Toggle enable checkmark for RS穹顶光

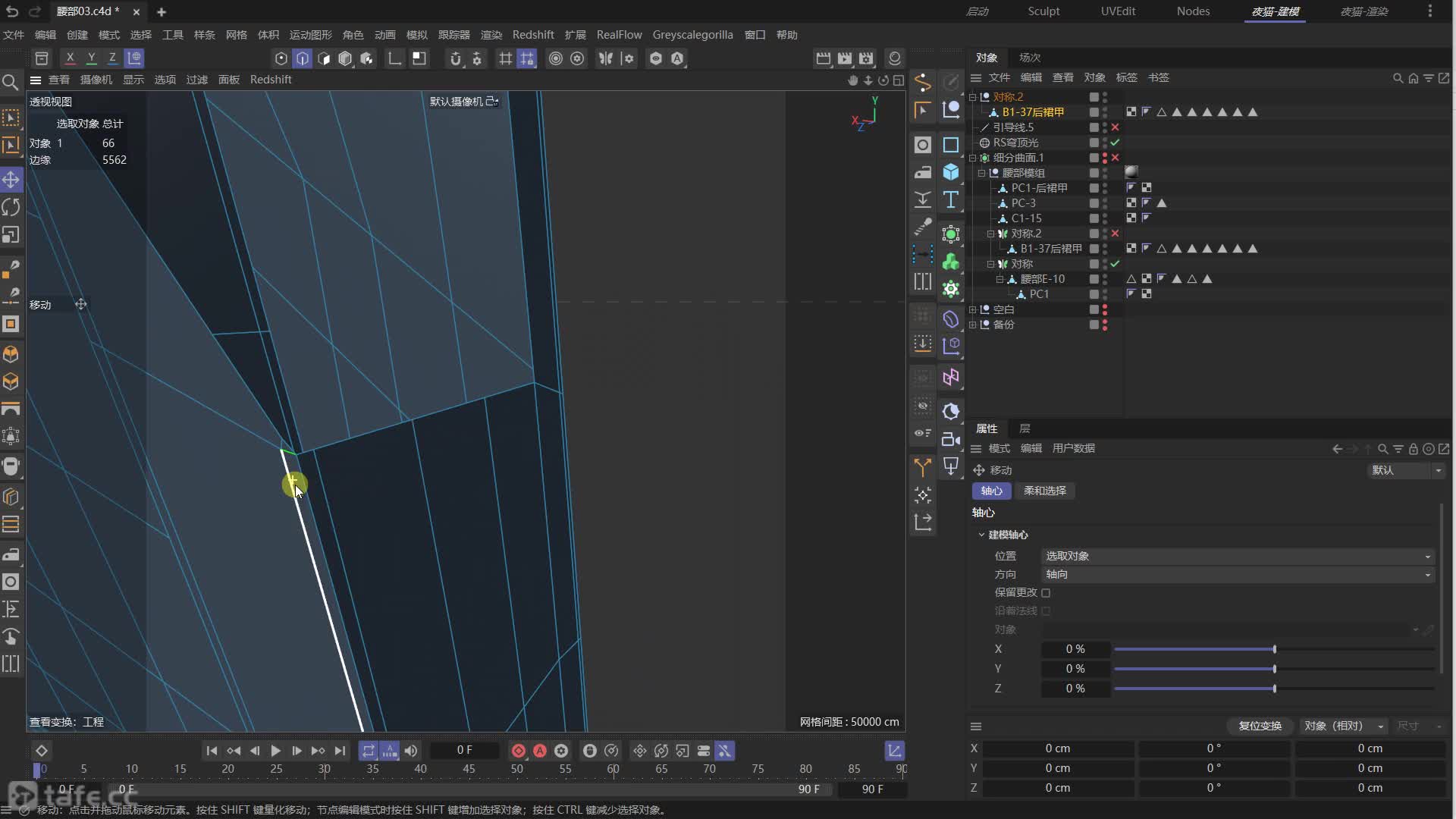tap(1115, 143)
